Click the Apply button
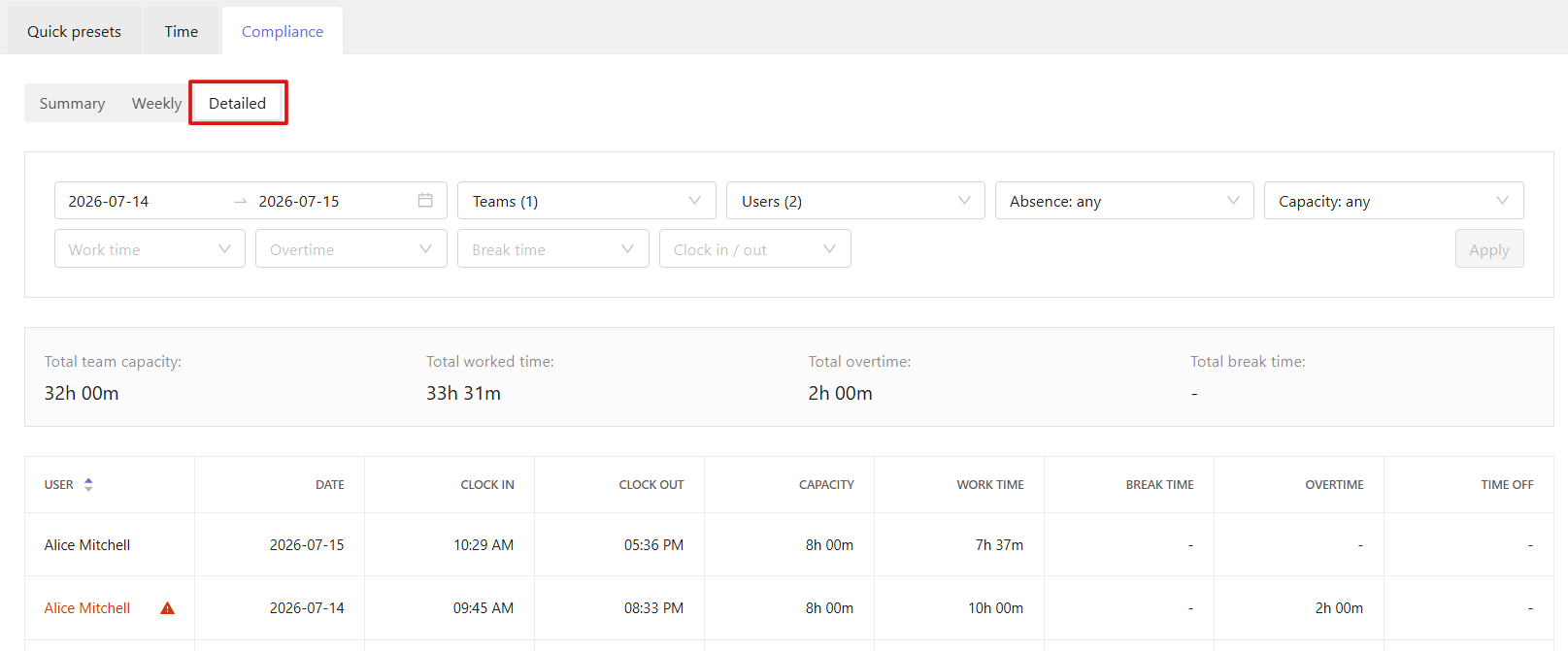This screenshot has width=1568, height=651. (x=1488, y=249)
